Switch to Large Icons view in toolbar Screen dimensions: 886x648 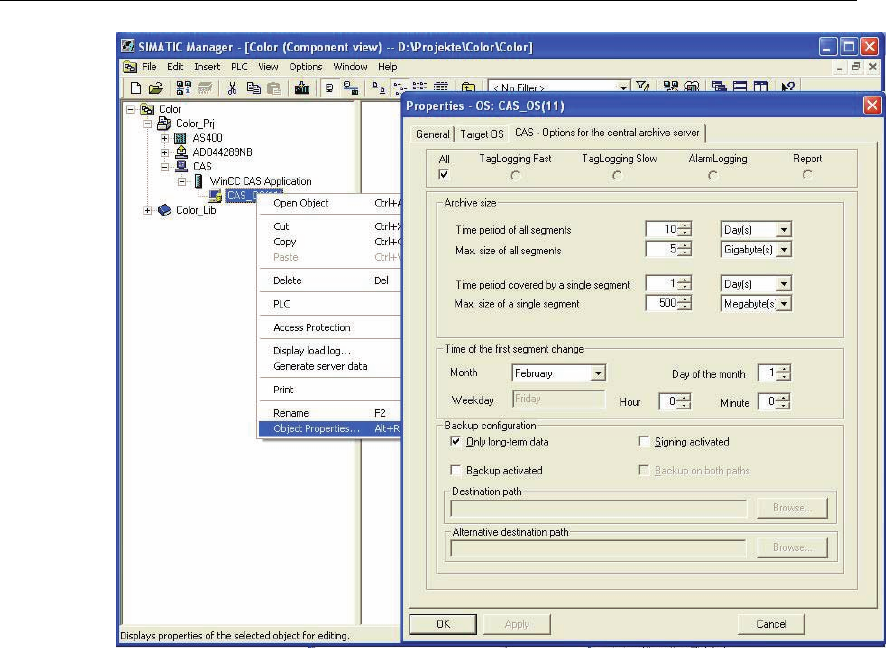pyautogui.click(x=378, y=88)
